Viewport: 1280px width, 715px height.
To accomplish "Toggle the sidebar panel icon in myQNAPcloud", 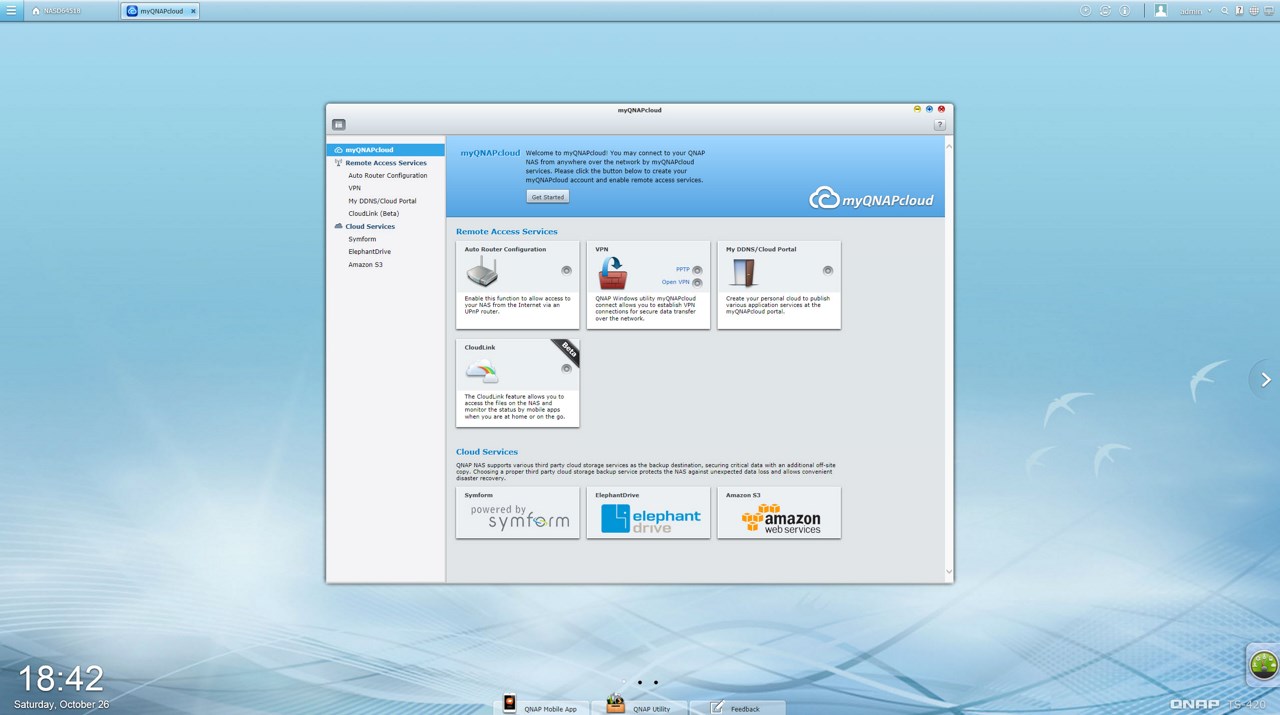I will point(339,125).
